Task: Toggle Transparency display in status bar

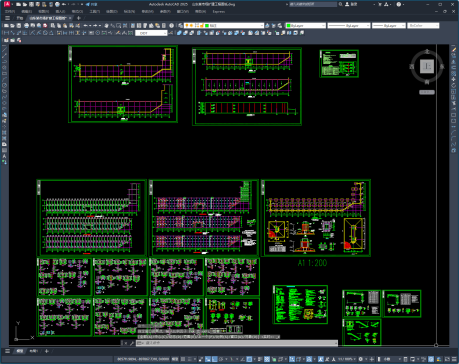Action: (x=267, y=359)
